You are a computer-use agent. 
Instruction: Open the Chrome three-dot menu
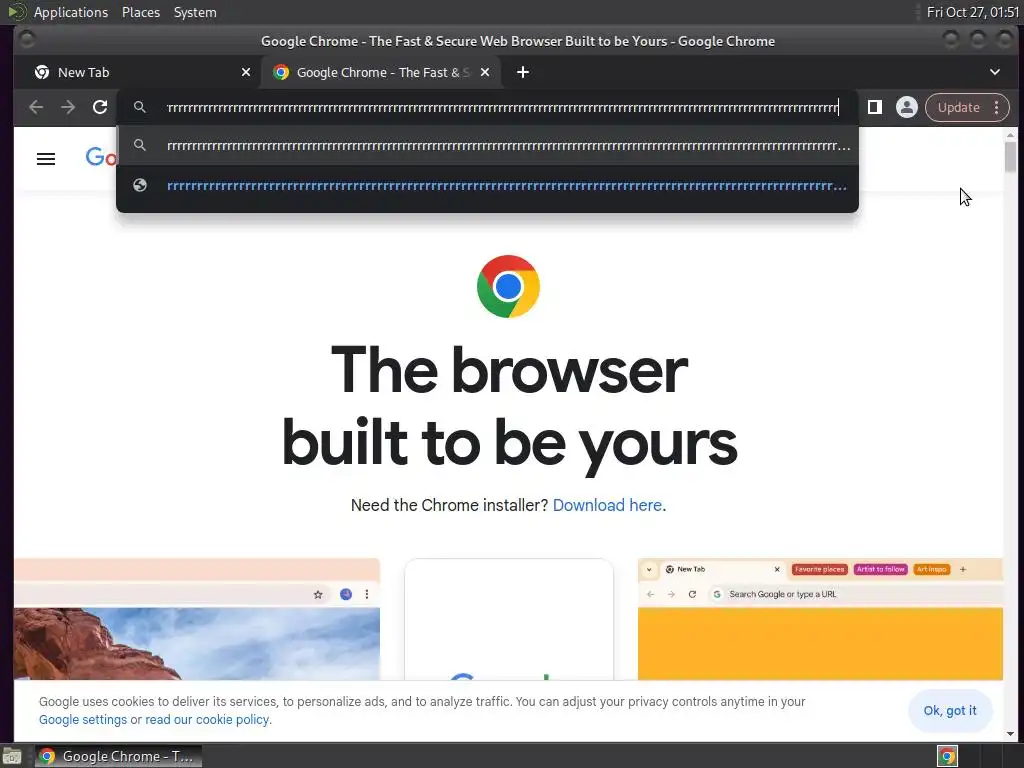click(997, 107)
